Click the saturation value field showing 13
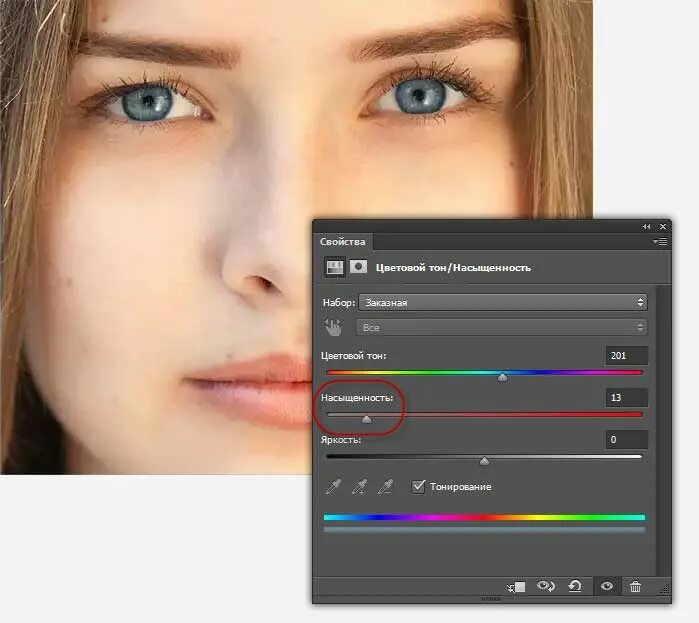The height and width of the screenshot is (623, 699). [626, 398]
